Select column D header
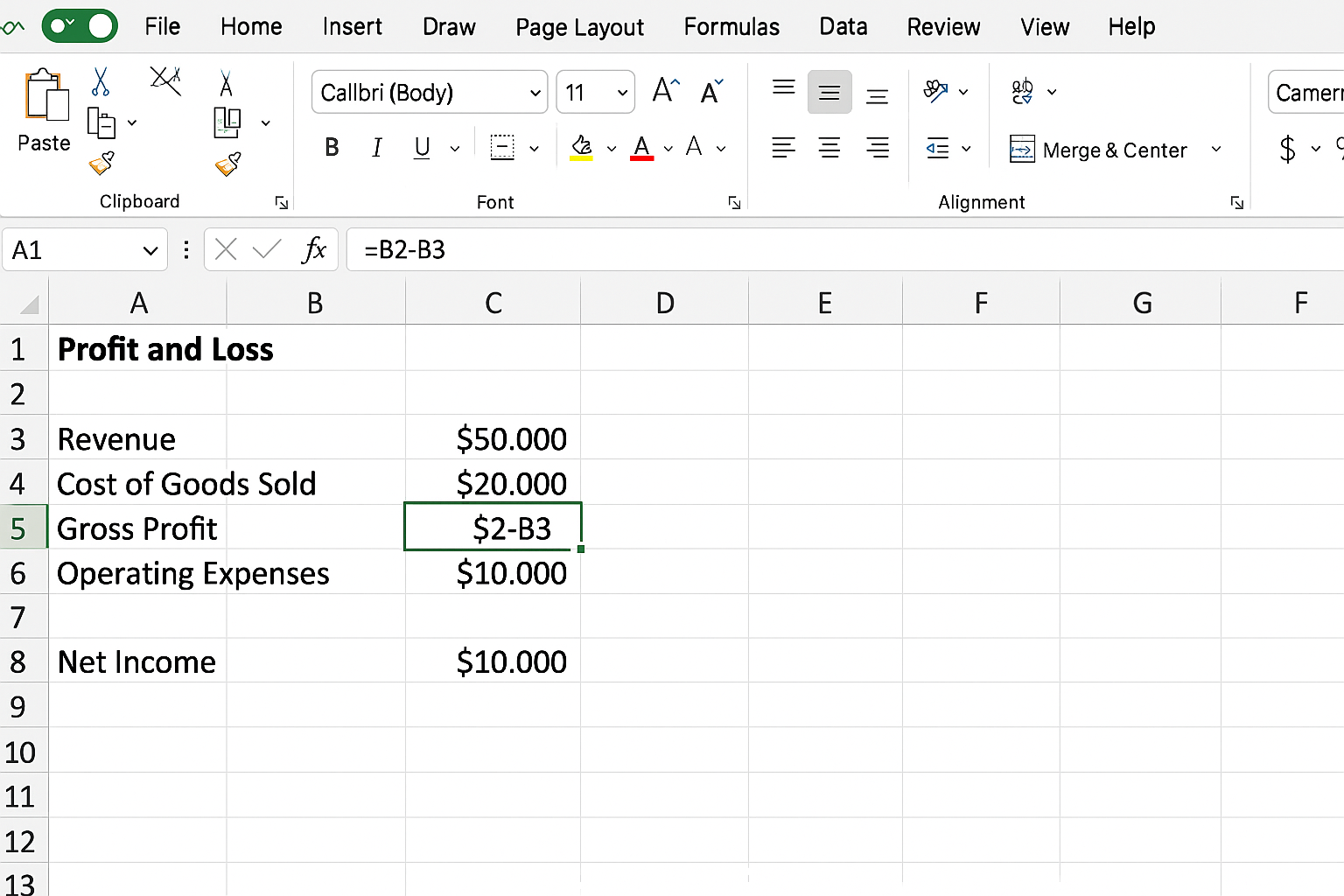This screenshot has width=1344, height=896. pyautogui.click(x=665, y=303)
